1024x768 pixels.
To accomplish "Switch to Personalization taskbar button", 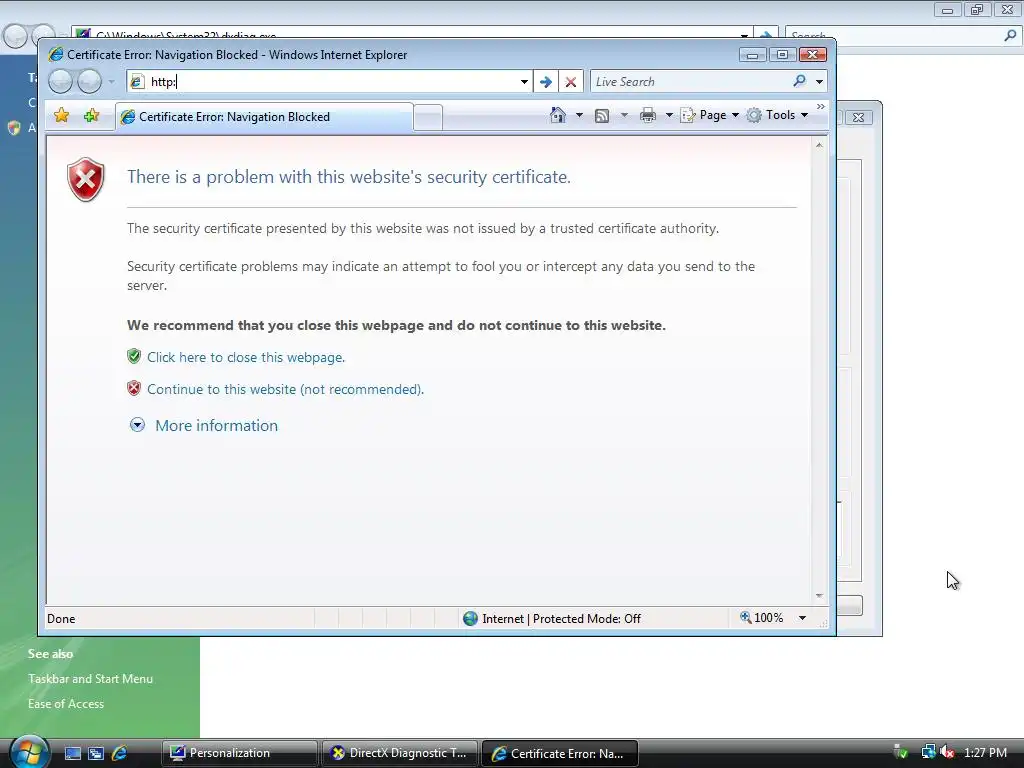I will point(240,754).
